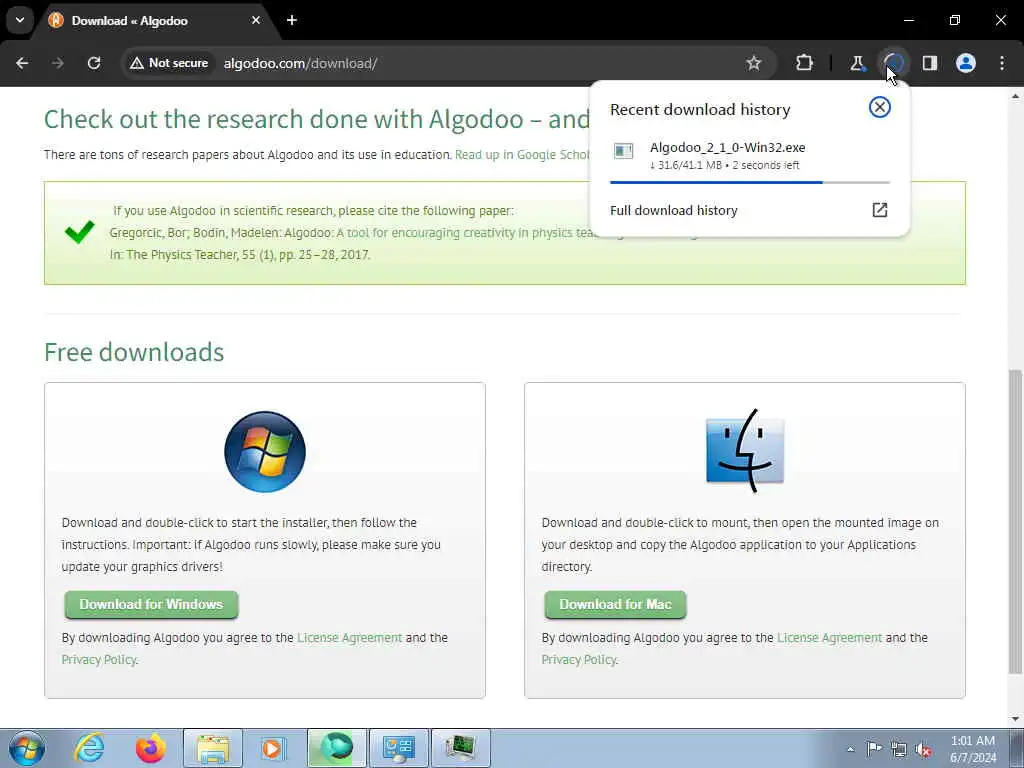Screen dimensions: 1024x768
Task: Click the active green browser taskbar icon
Action: 337,748
